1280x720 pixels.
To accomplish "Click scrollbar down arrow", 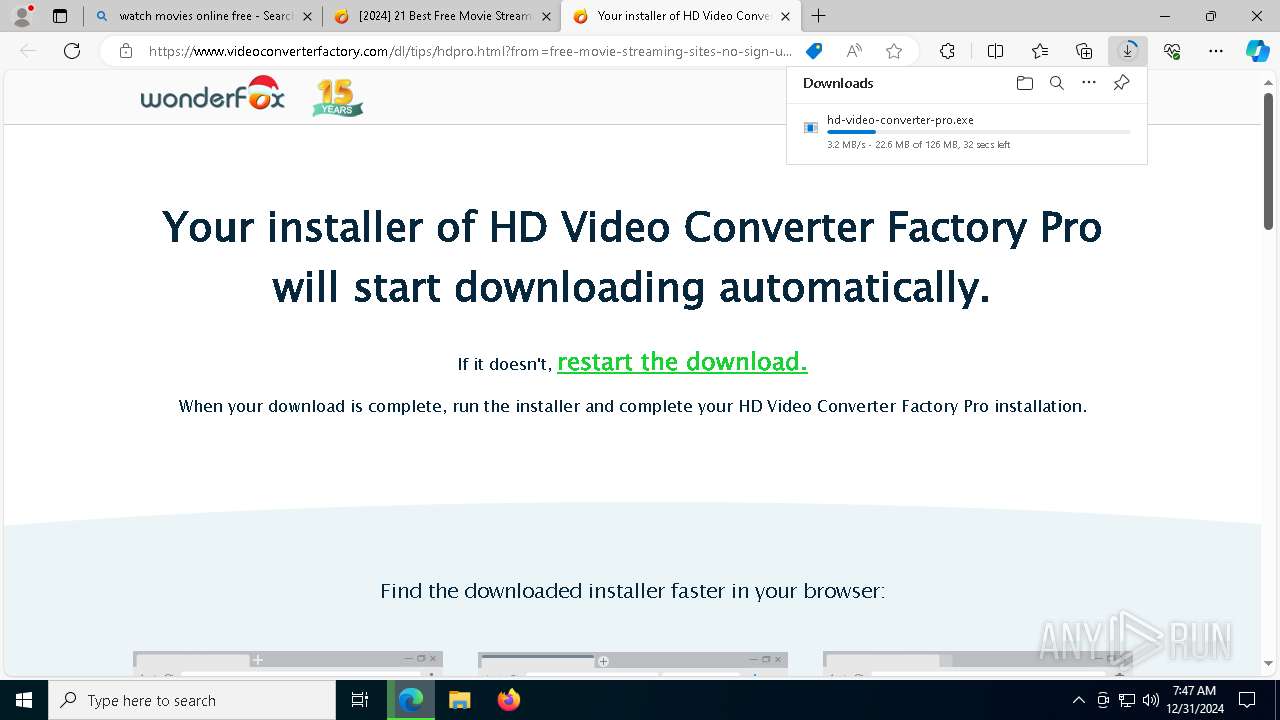I will [1268, 663].
